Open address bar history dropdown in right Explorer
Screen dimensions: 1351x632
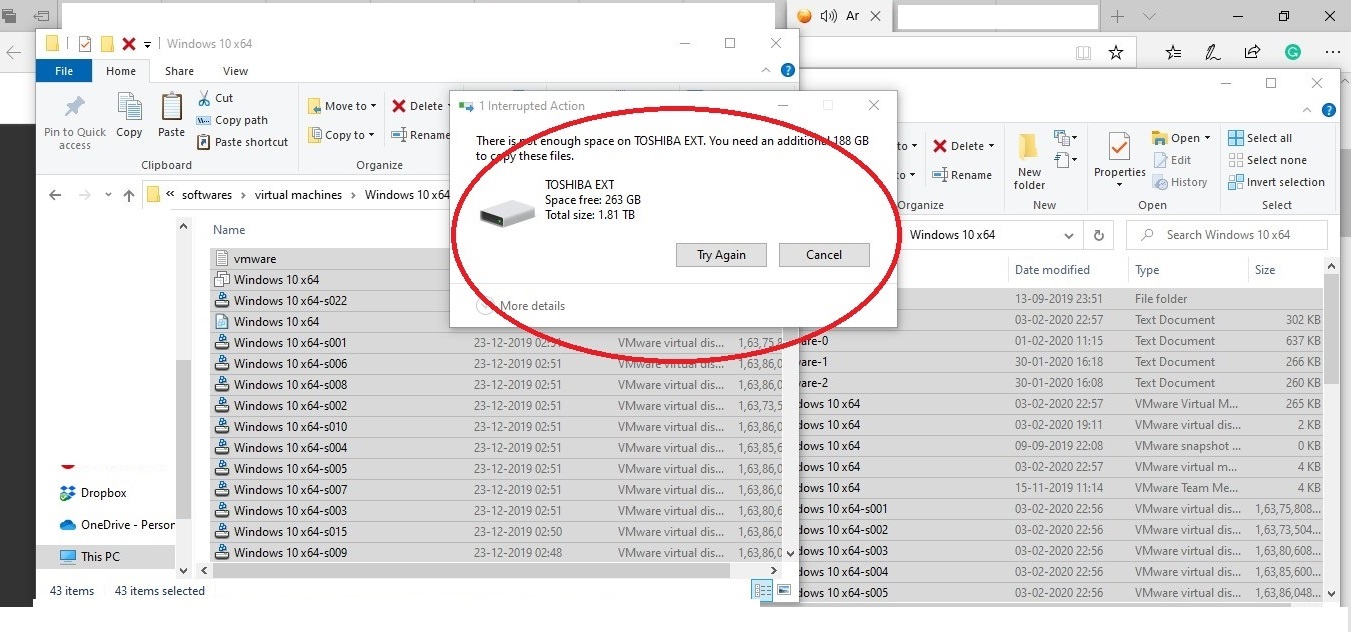click(x=1070, y=235)
